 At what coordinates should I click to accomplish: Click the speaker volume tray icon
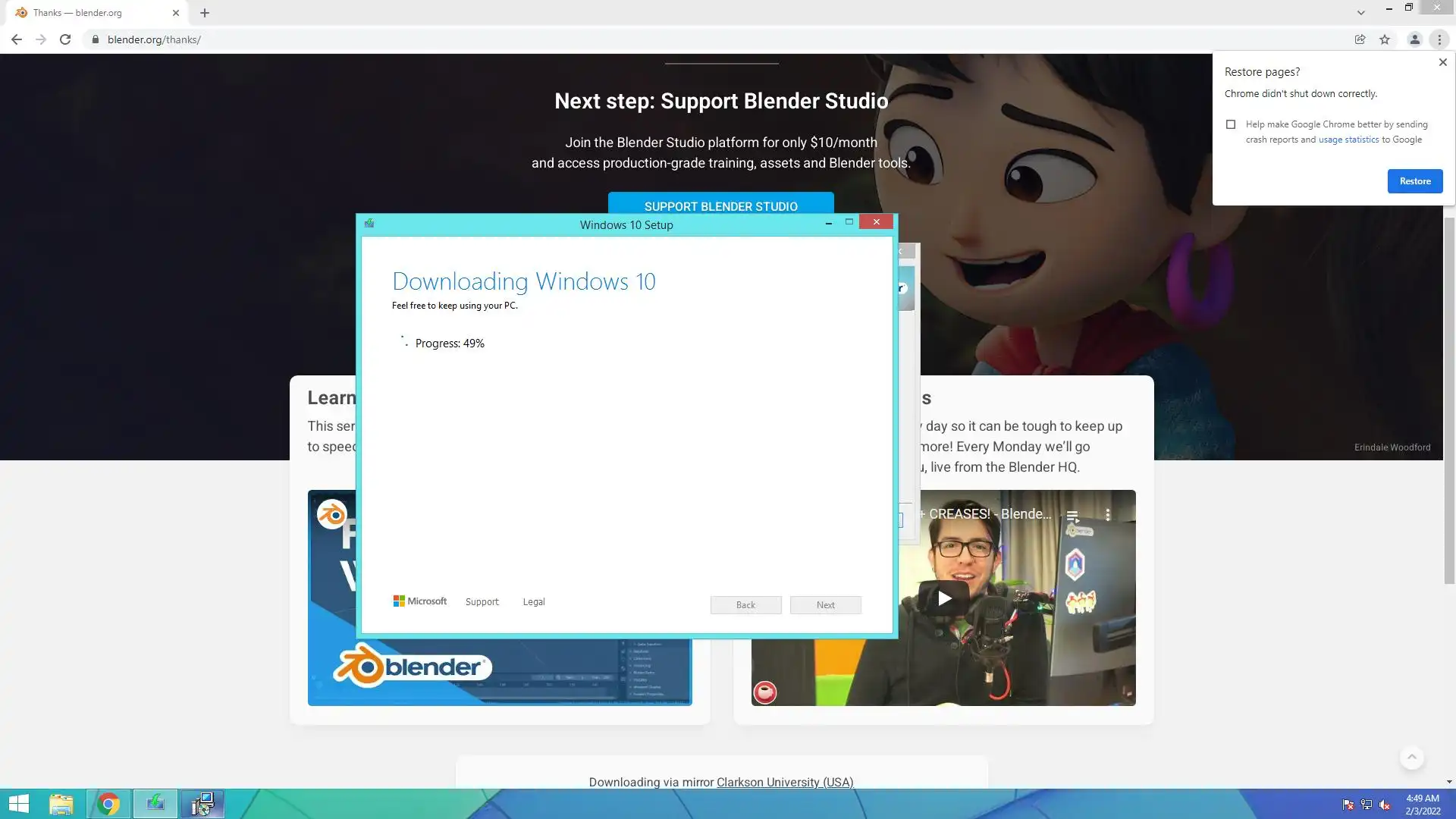(1385, 805)
